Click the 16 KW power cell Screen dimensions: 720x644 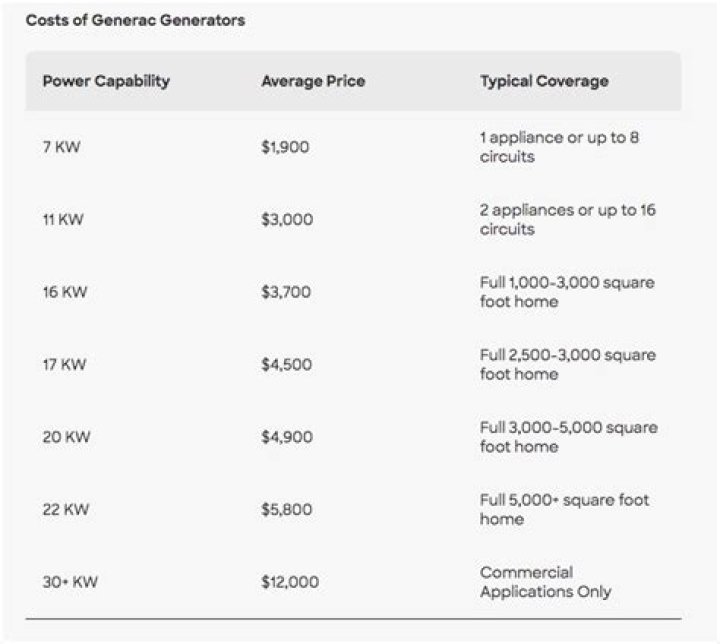(64, 292)
